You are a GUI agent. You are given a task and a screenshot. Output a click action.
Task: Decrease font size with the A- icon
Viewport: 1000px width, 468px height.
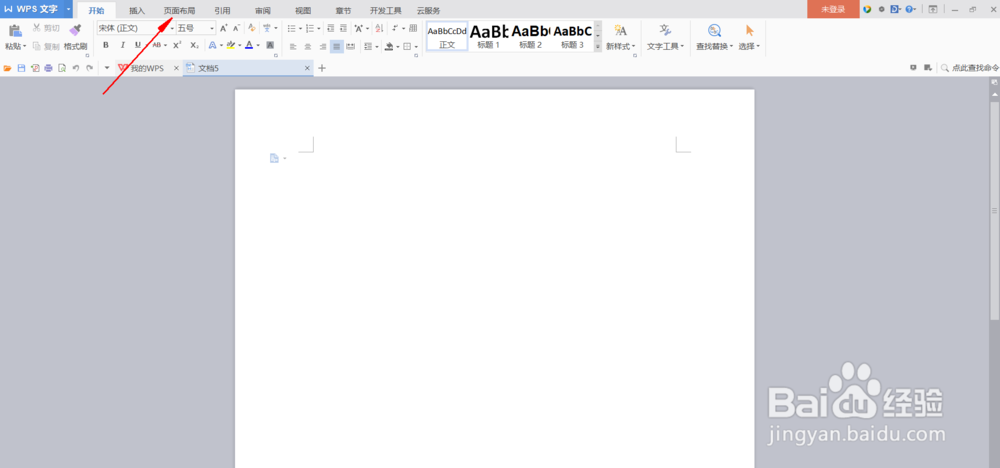[x=236, y=28]
